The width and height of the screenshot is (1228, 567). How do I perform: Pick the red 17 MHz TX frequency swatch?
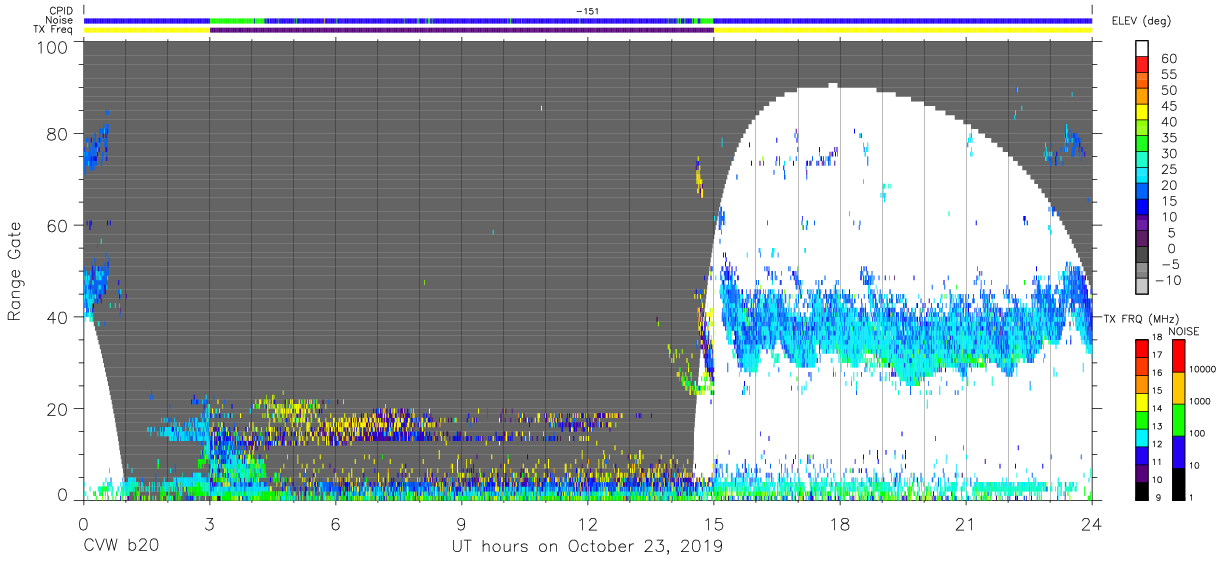tap(1142, 347)
